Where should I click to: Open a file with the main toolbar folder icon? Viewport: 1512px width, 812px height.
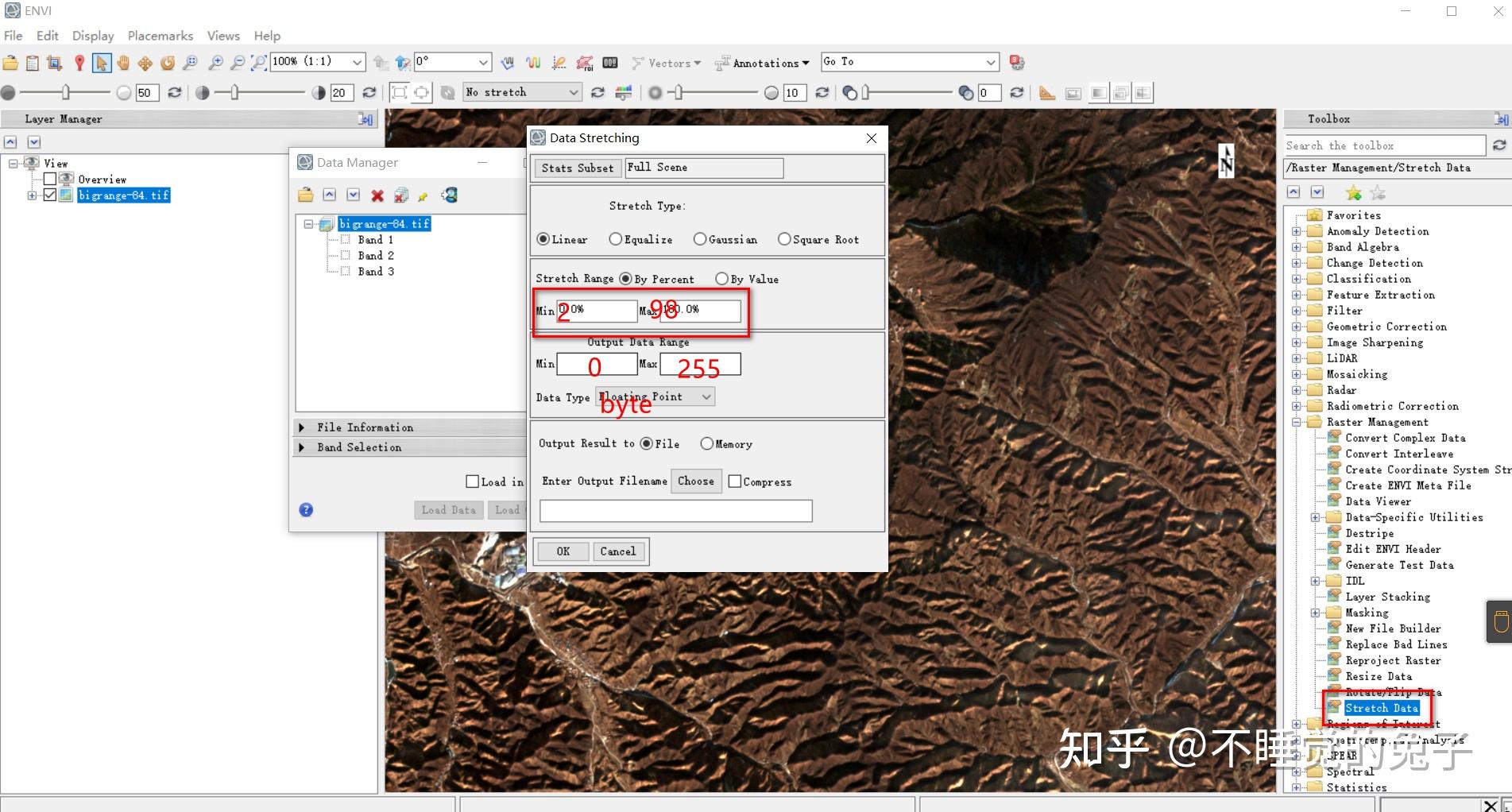(x=10, y=63)
